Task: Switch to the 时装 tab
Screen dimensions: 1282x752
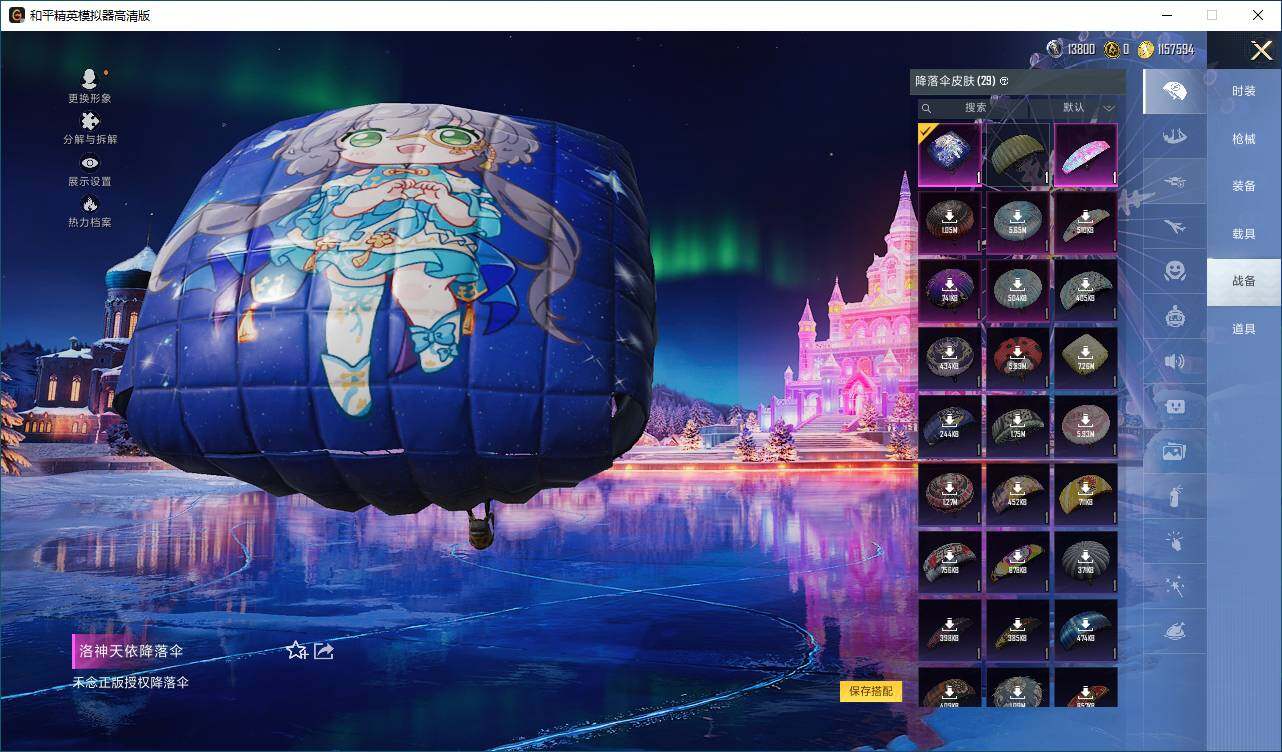Action: click(1243, 91)
